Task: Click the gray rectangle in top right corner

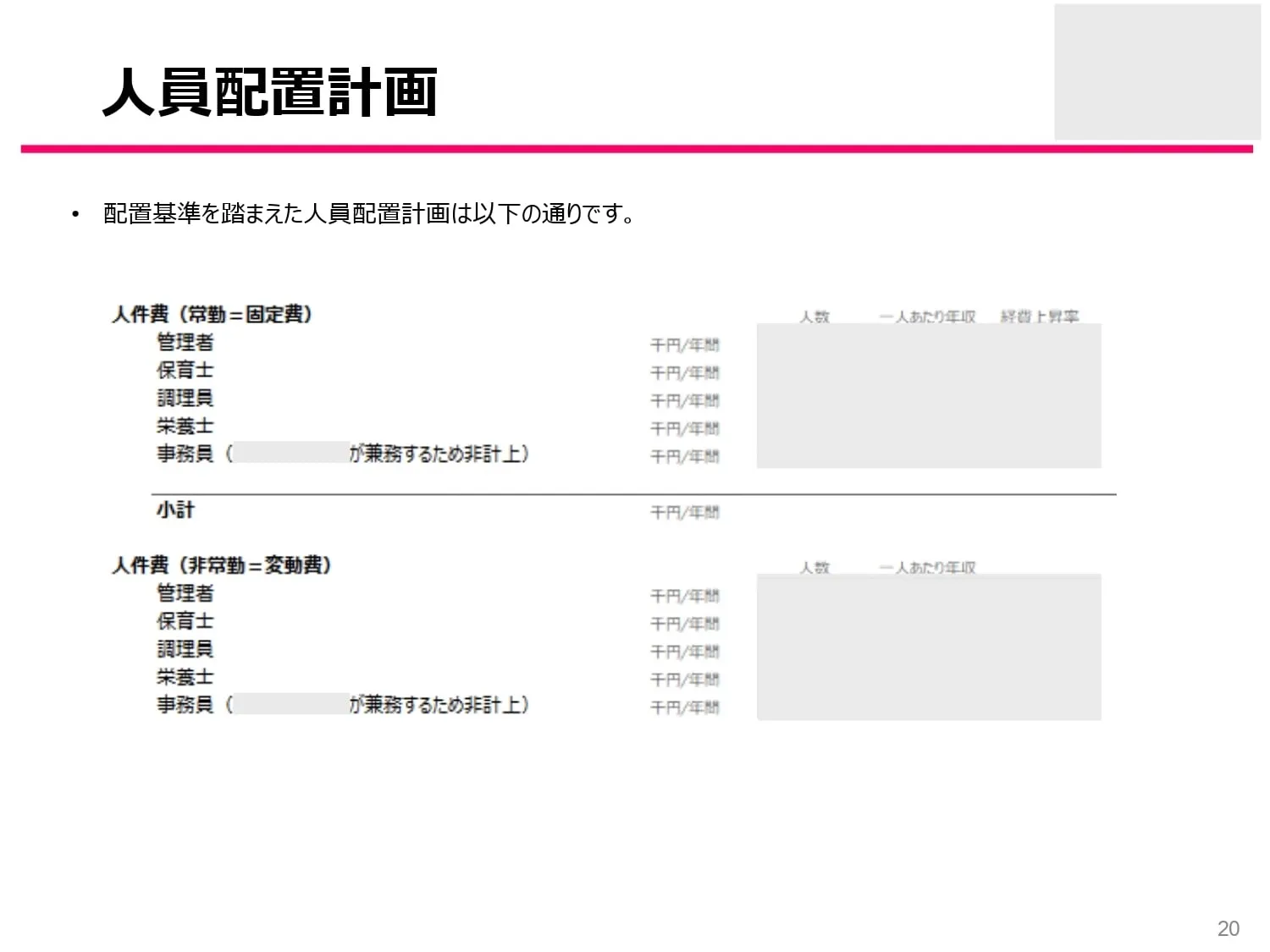Action: point(1157,70)
